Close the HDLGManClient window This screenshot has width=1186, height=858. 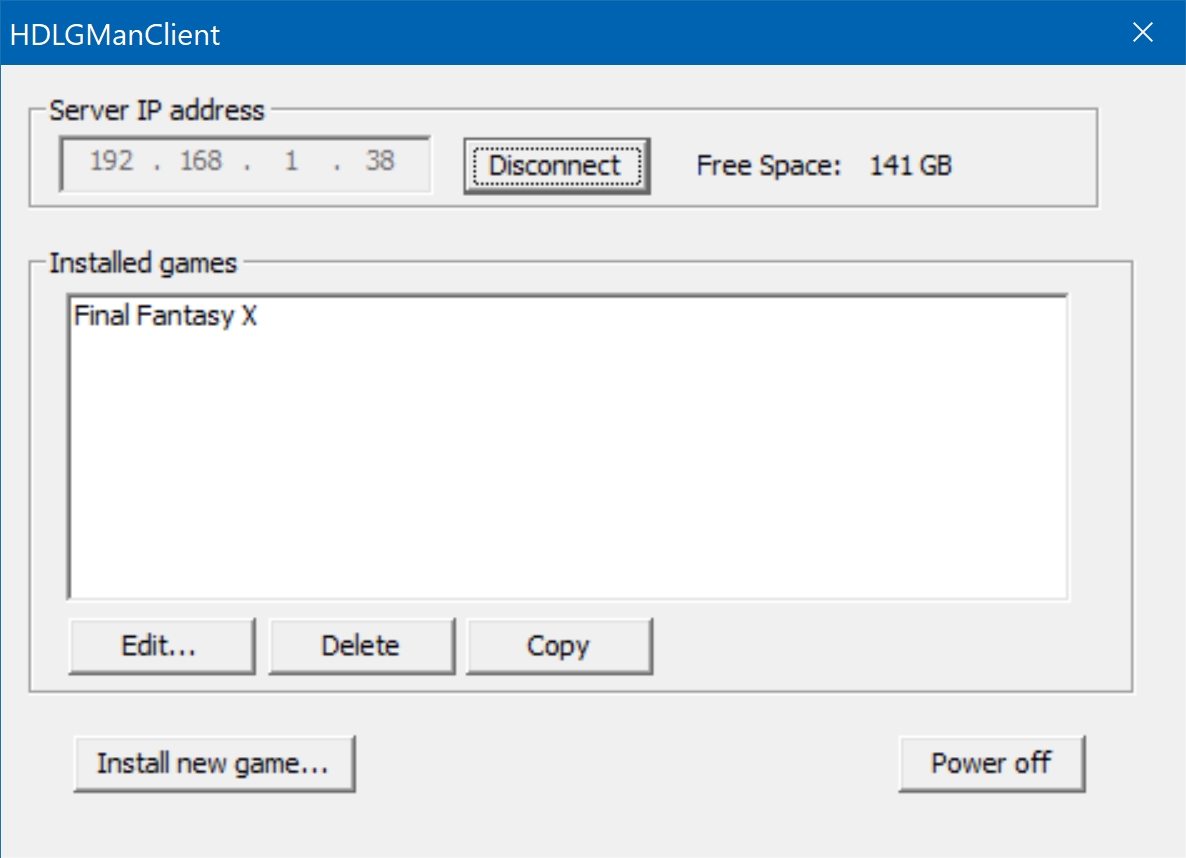tap(1142, 33)
